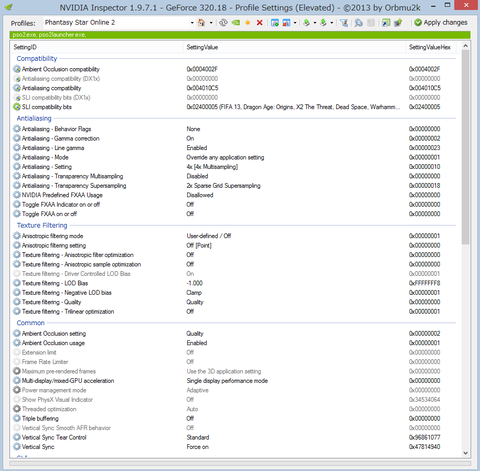The height and width of the screenshot is (471, 480).
Task: Select Toggle FXAA on or off row
Action: [235, 214]
